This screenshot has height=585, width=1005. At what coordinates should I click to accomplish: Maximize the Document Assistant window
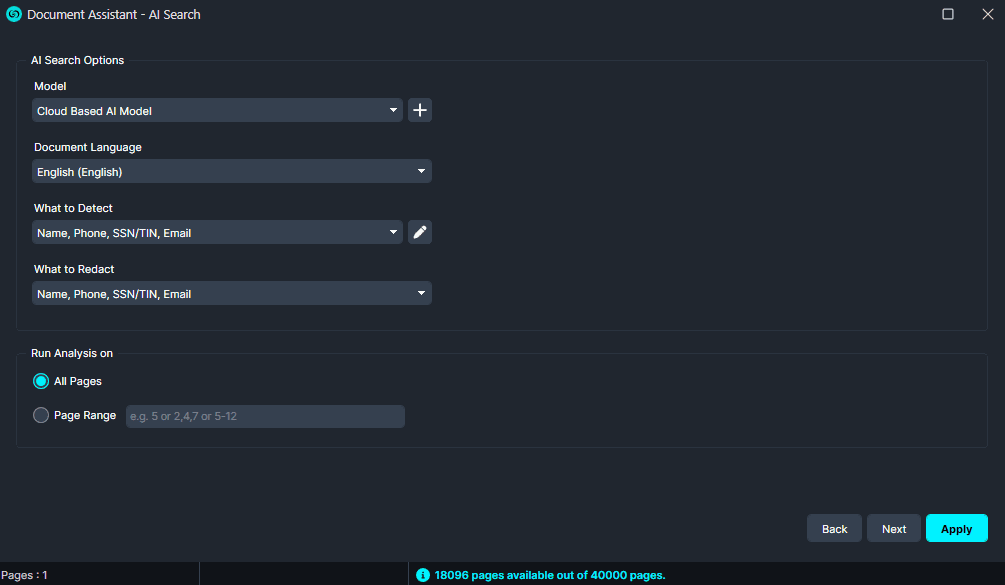pyautogui.click(x=948, y=14)
